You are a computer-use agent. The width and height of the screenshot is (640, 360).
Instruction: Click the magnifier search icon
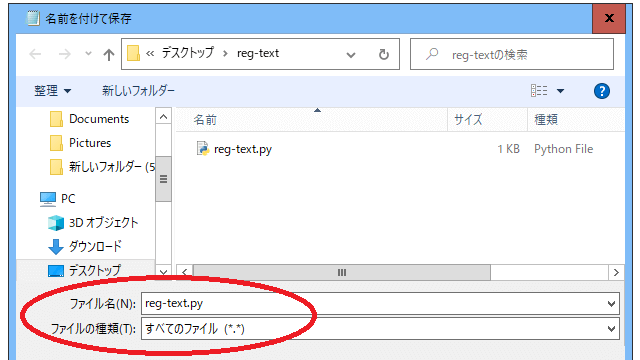(x=432, y=54)
